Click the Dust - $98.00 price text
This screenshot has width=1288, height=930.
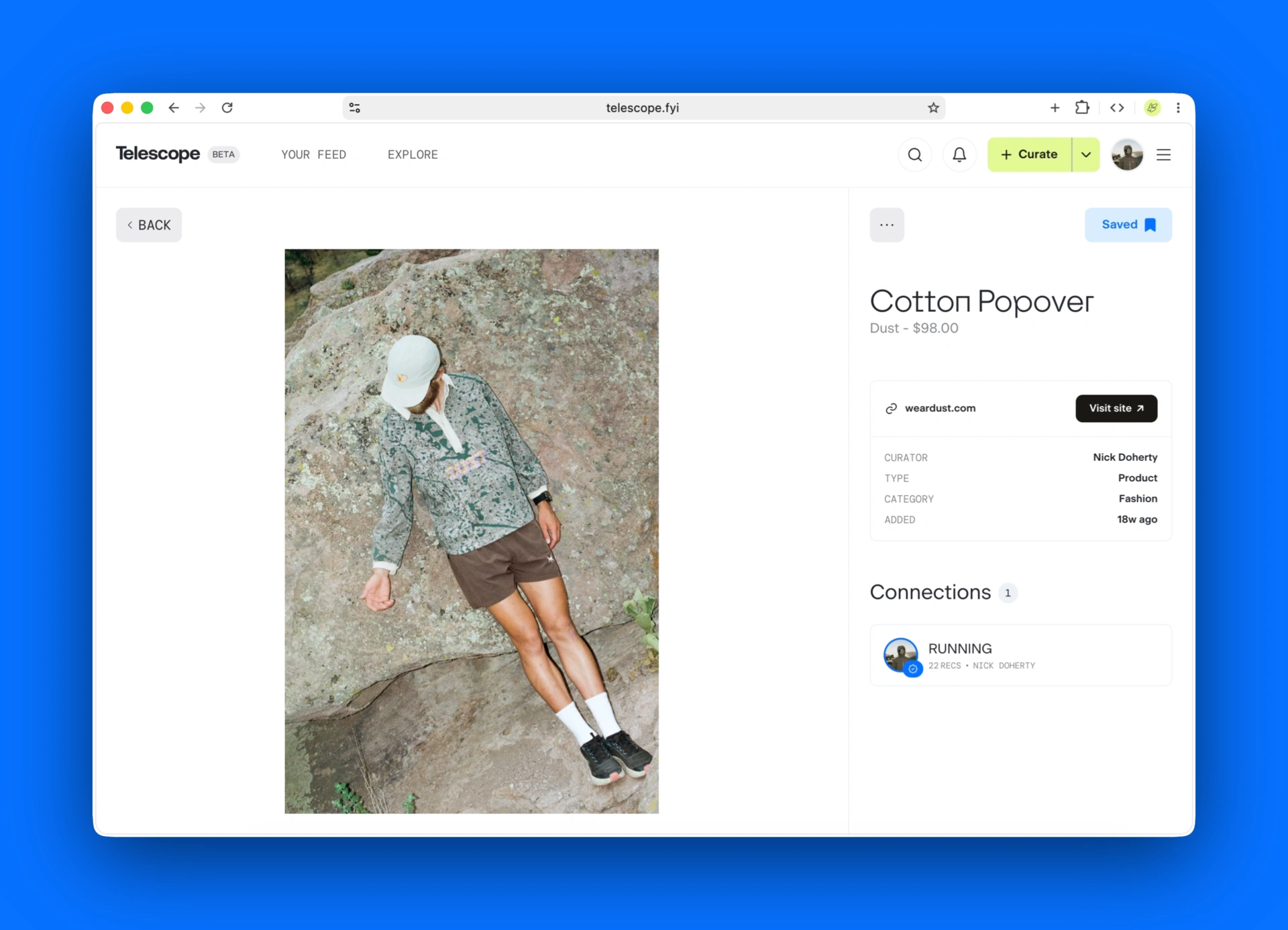(914, 329)
